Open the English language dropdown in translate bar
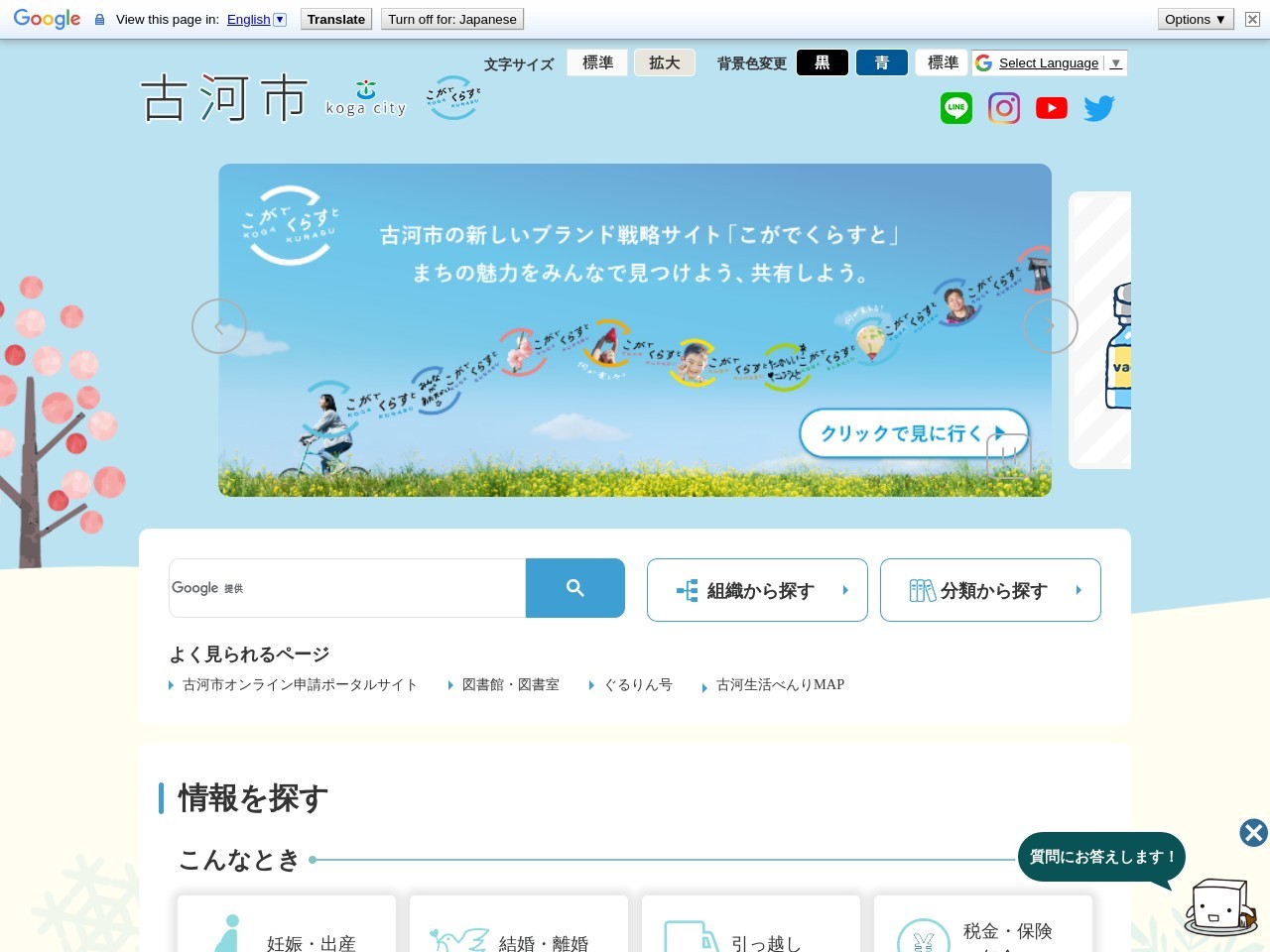1270x952 pixels. [x=256, y=19]
